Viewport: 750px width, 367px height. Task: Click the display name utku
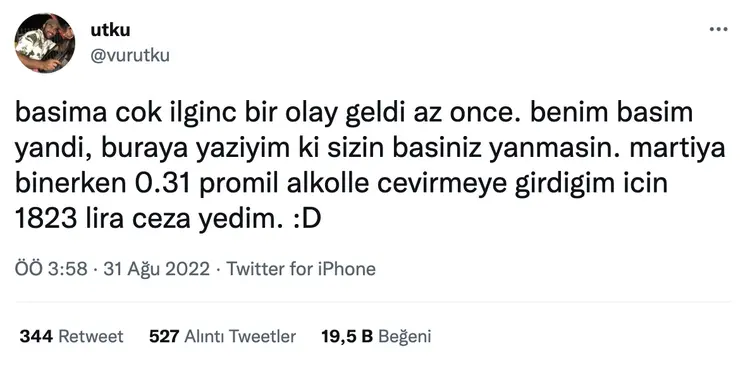(x=110, y=30)
